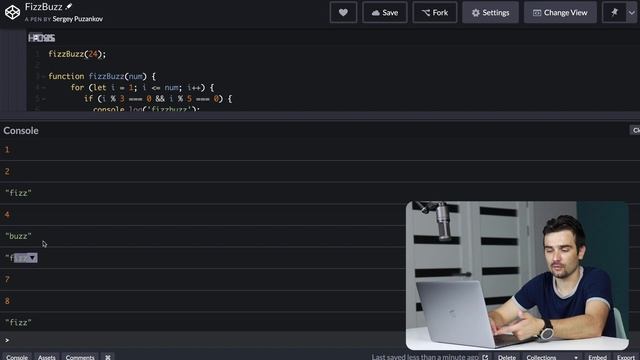Click the webcam video overlay

click(x=517, y=276)
